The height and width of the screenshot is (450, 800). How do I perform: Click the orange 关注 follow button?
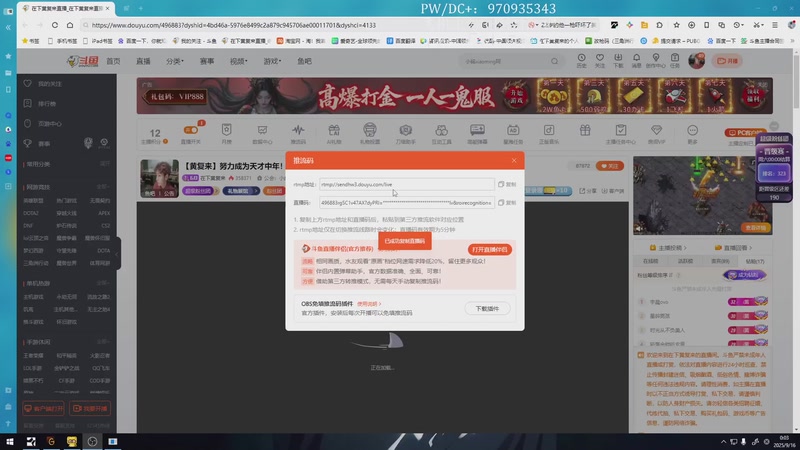[x=610, y=166]
